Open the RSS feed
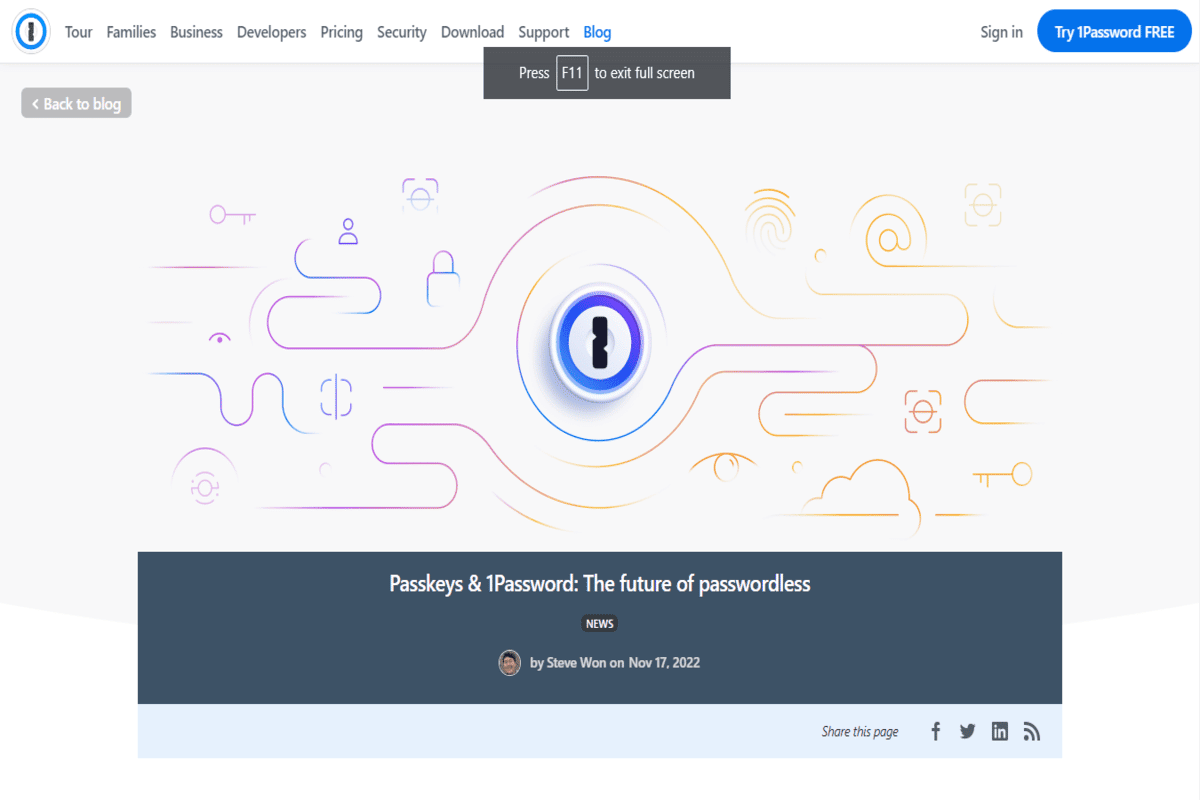 pyautogui.click(x=1031, y=731)
